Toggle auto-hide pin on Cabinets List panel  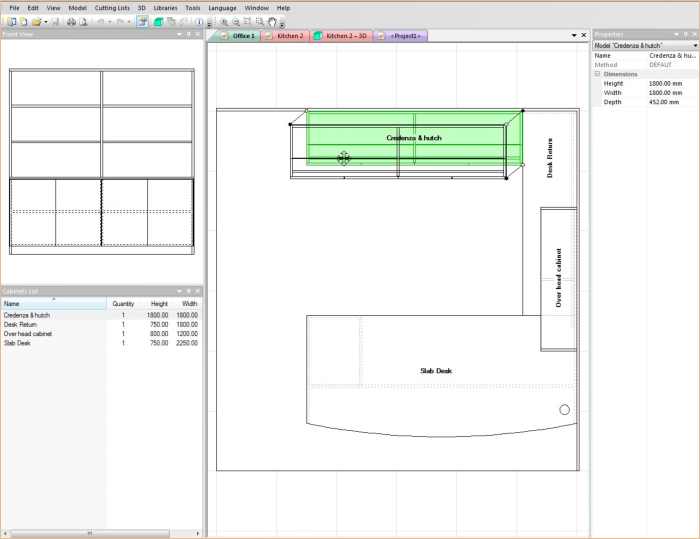click(x=188, y=291)
